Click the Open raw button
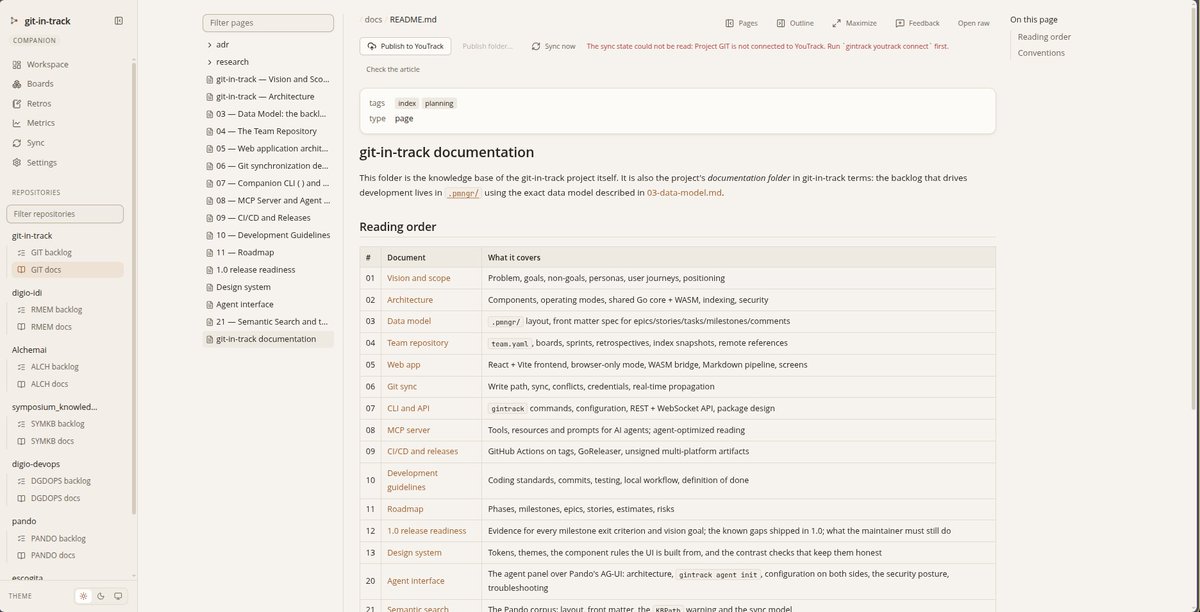The image size is (1200, 612). (974, 23)
